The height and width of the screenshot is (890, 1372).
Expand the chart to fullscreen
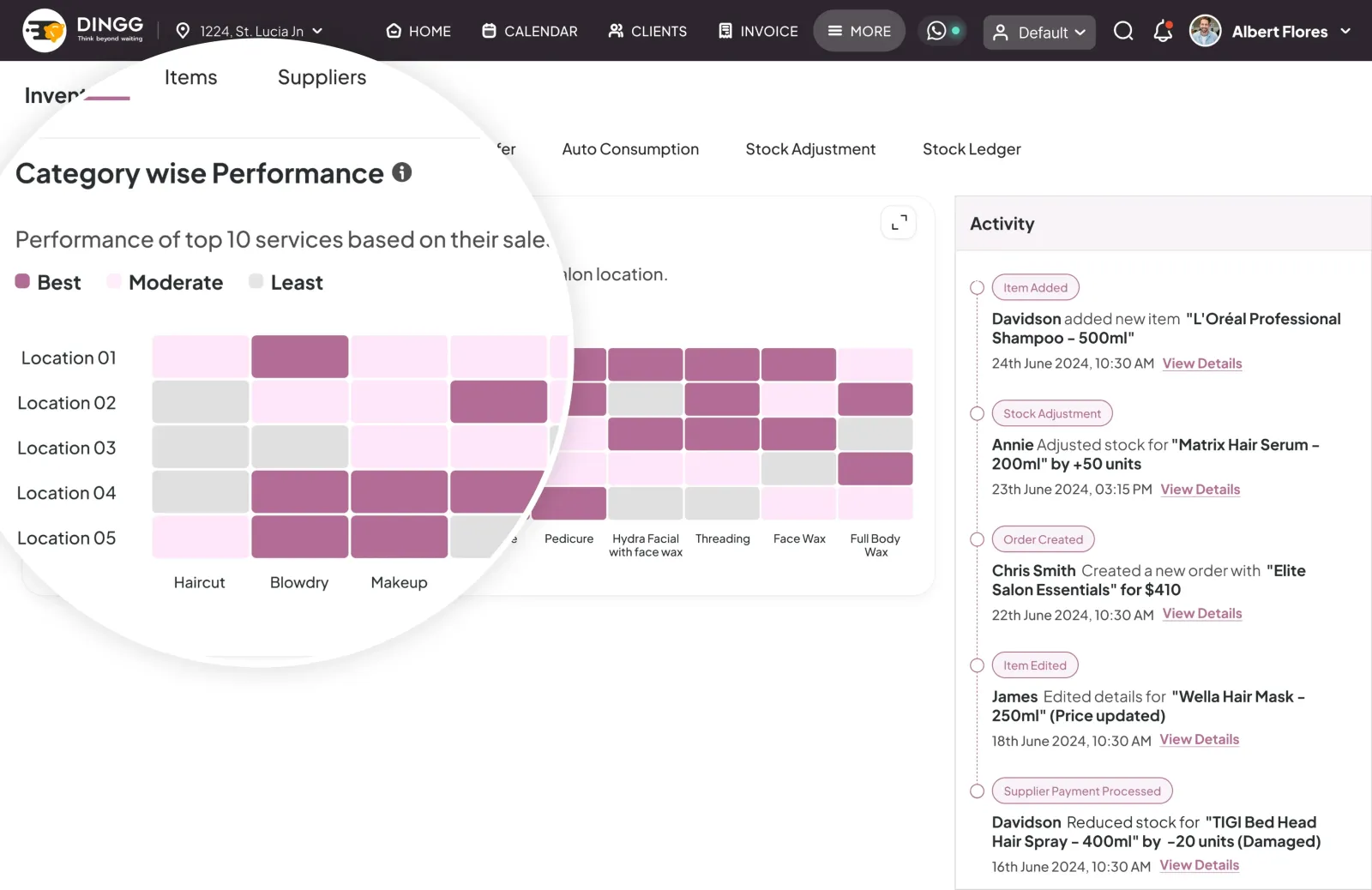click(x=899, y=223)
